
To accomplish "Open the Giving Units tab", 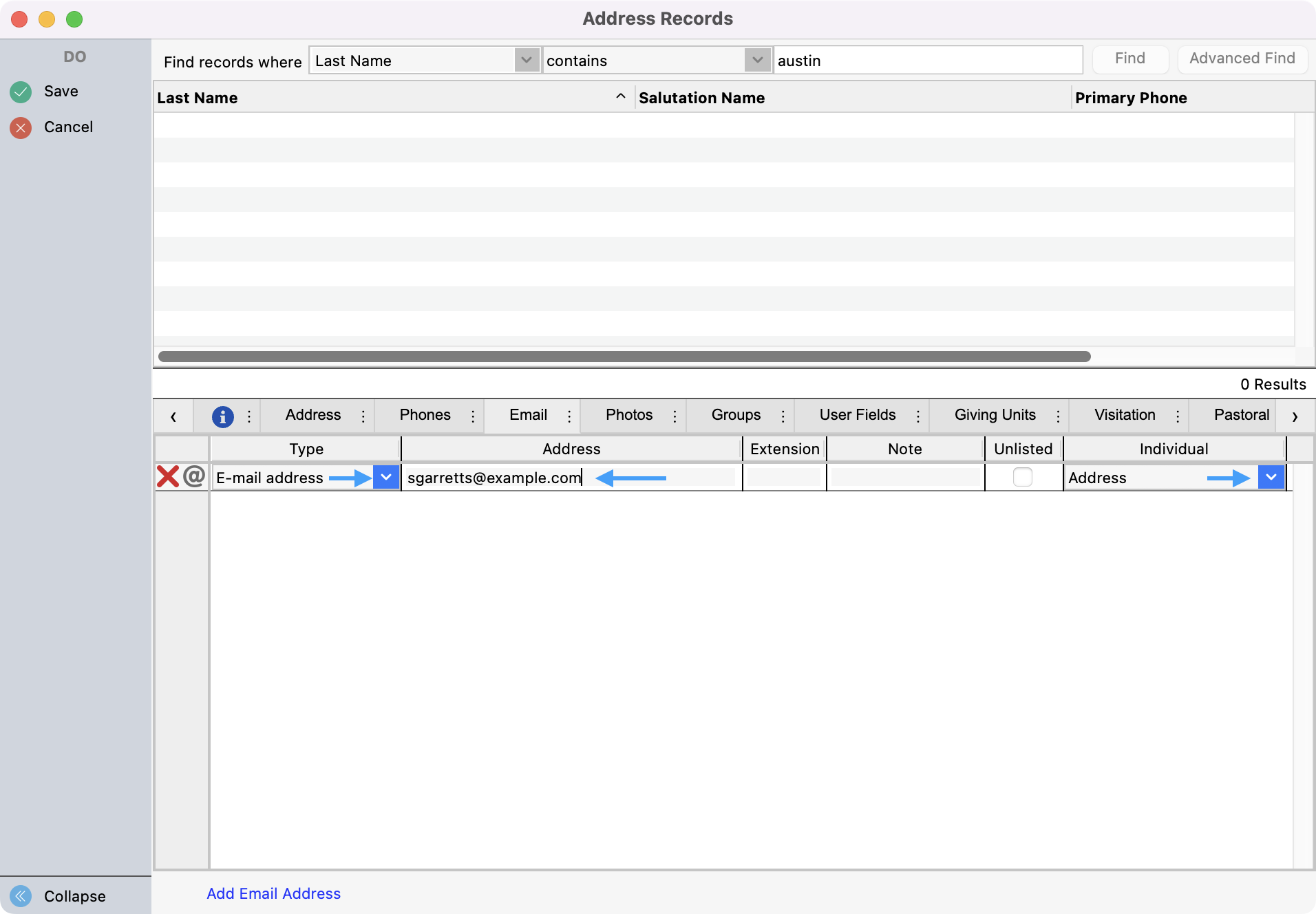I will (995, 415).
